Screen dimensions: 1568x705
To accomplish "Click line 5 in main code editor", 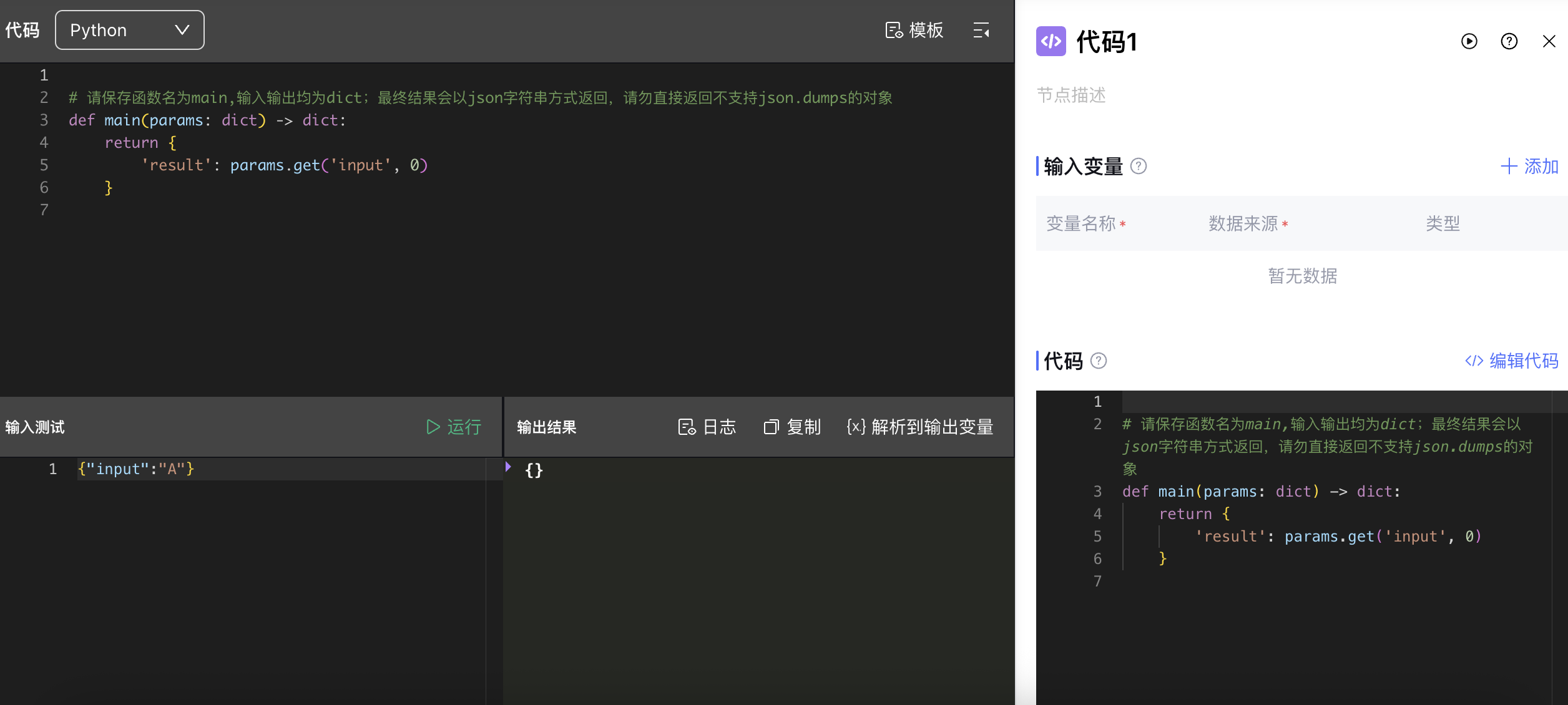I will [x=285, y=165].
